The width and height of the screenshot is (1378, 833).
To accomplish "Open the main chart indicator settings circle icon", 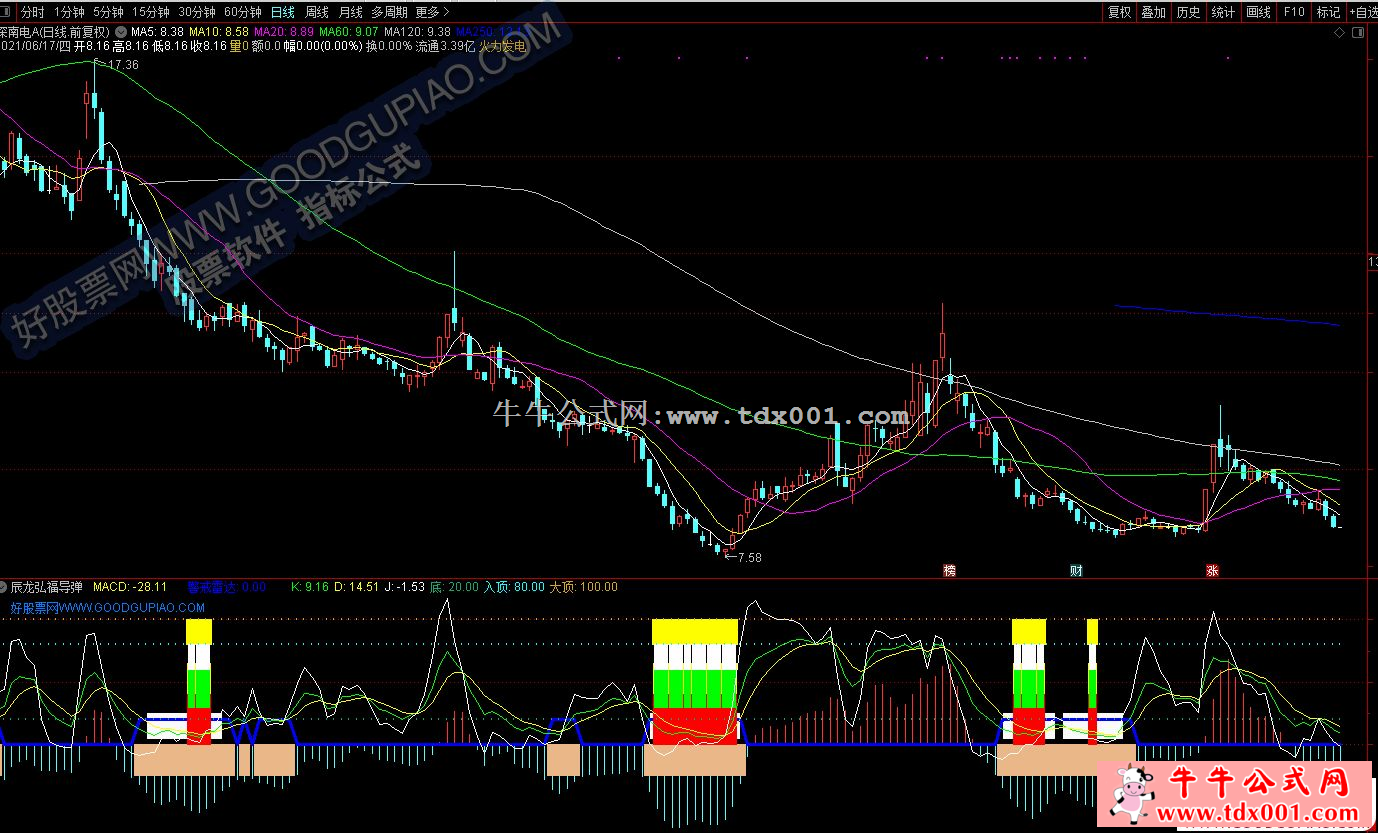I will 121,31.
